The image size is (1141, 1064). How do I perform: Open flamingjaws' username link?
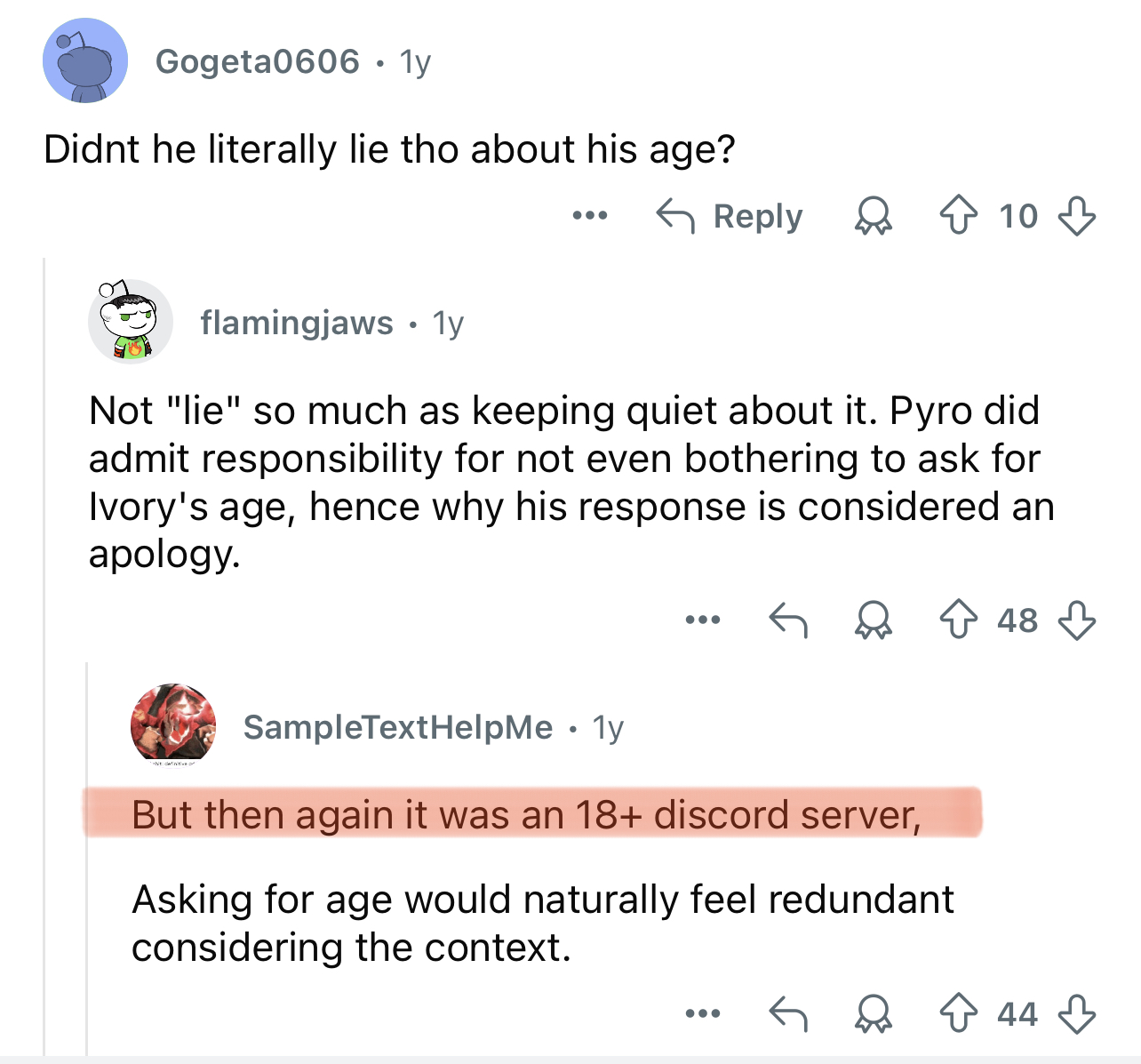297,323
